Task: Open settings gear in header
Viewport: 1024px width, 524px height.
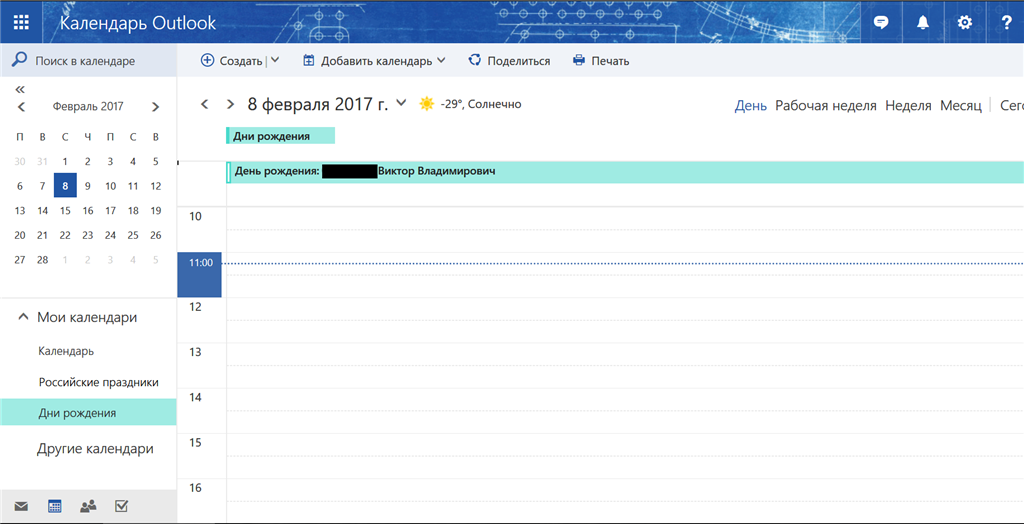Action: tap(964, 22)
